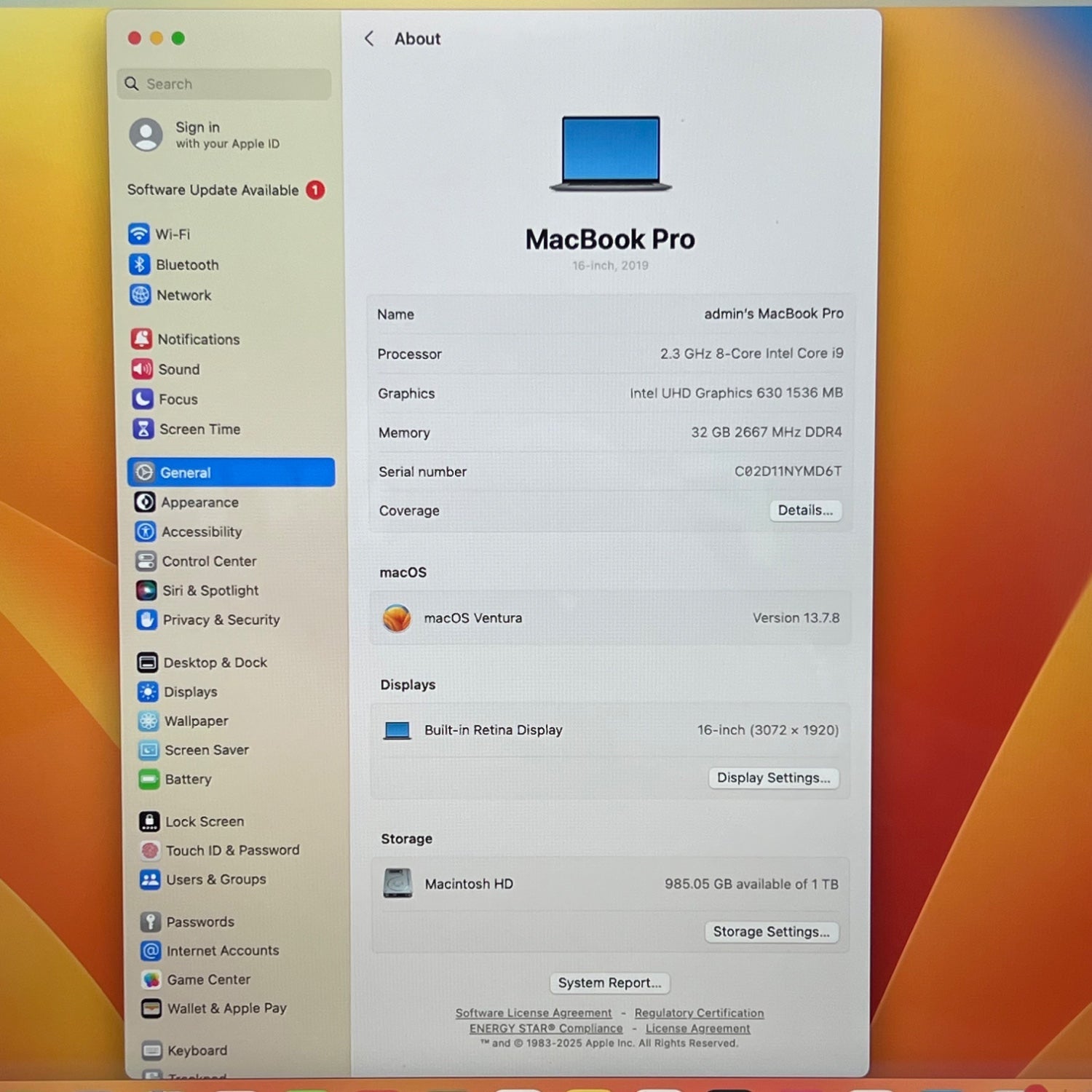
Task: Click the red update badge showing 1
Action: point(315,190)
